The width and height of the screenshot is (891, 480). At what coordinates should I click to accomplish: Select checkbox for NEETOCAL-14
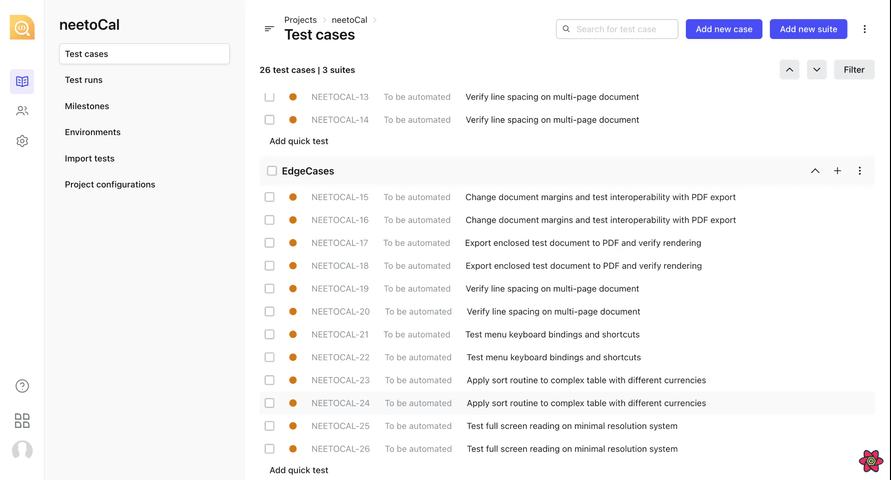[269, 120]
